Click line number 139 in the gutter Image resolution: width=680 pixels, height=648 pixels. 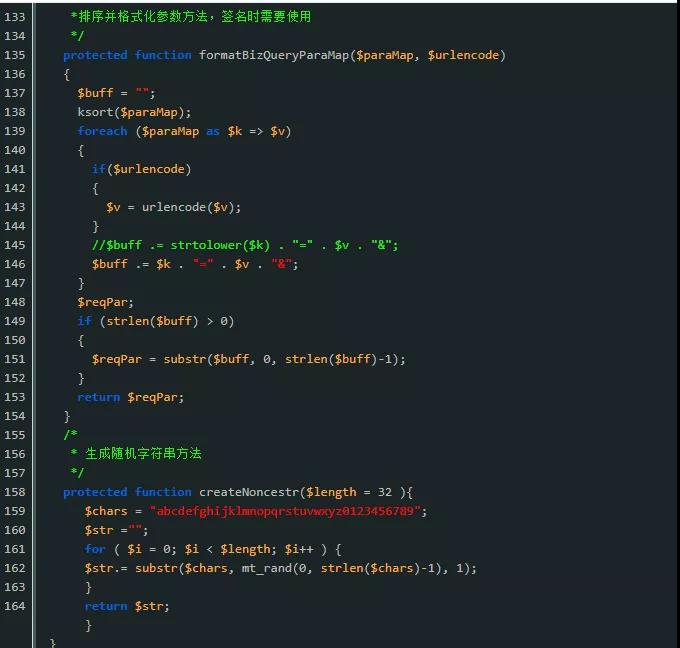15,131
